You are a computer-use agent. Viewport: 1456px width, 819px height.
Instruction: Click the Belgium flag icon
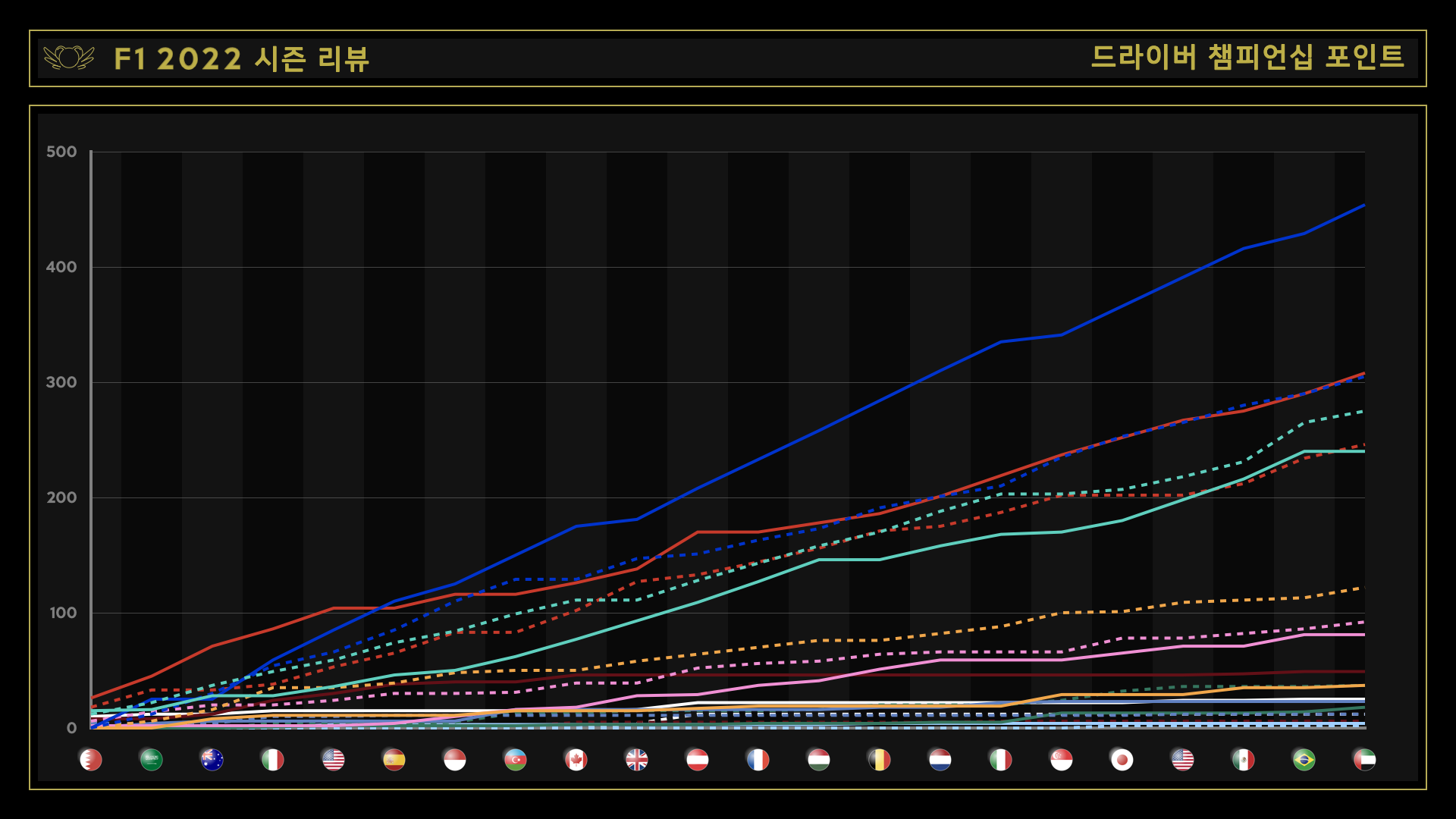pyautogui.click(x=880, y=759)
